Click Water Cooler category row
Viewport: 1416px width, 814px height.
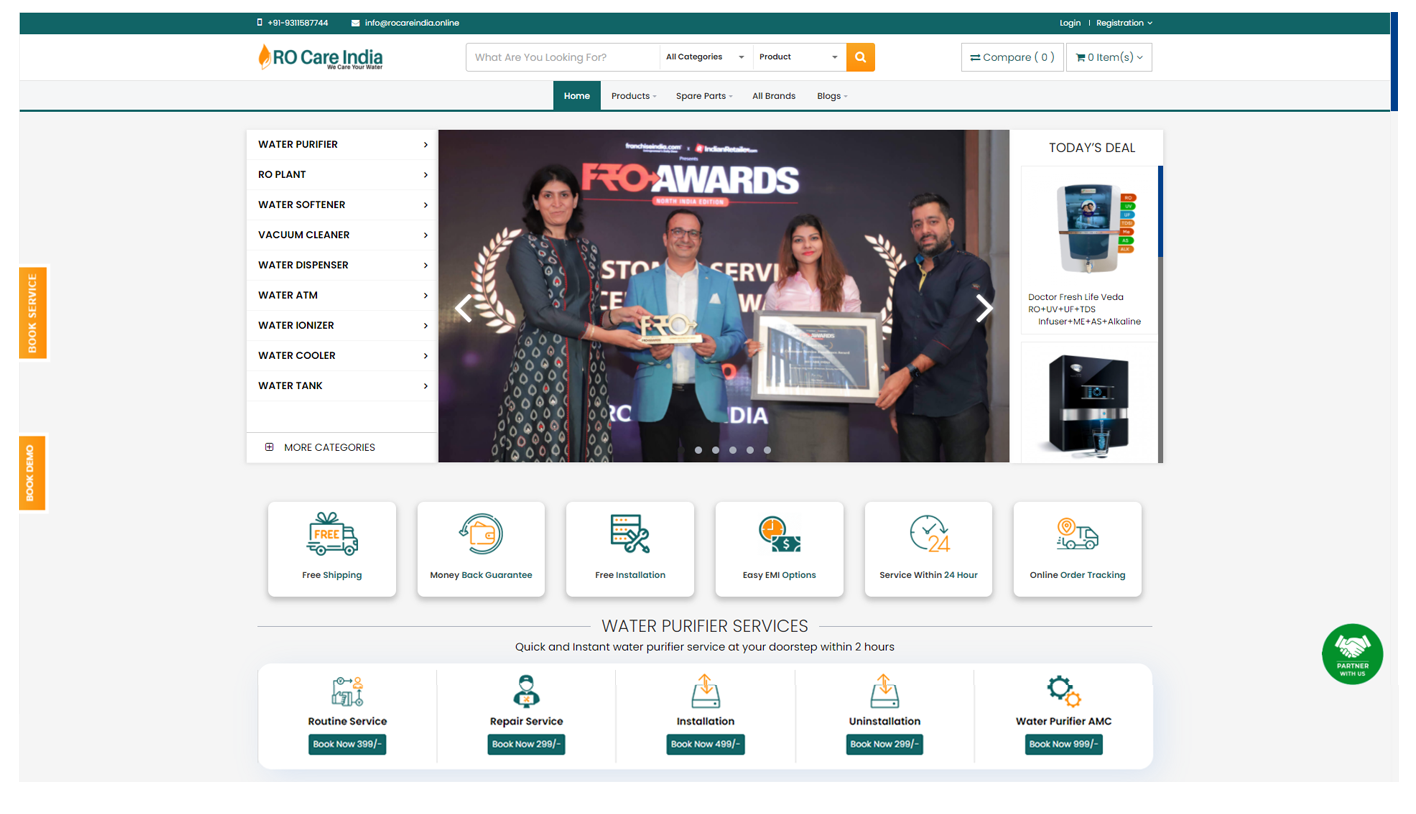click(x=342, y=356)
